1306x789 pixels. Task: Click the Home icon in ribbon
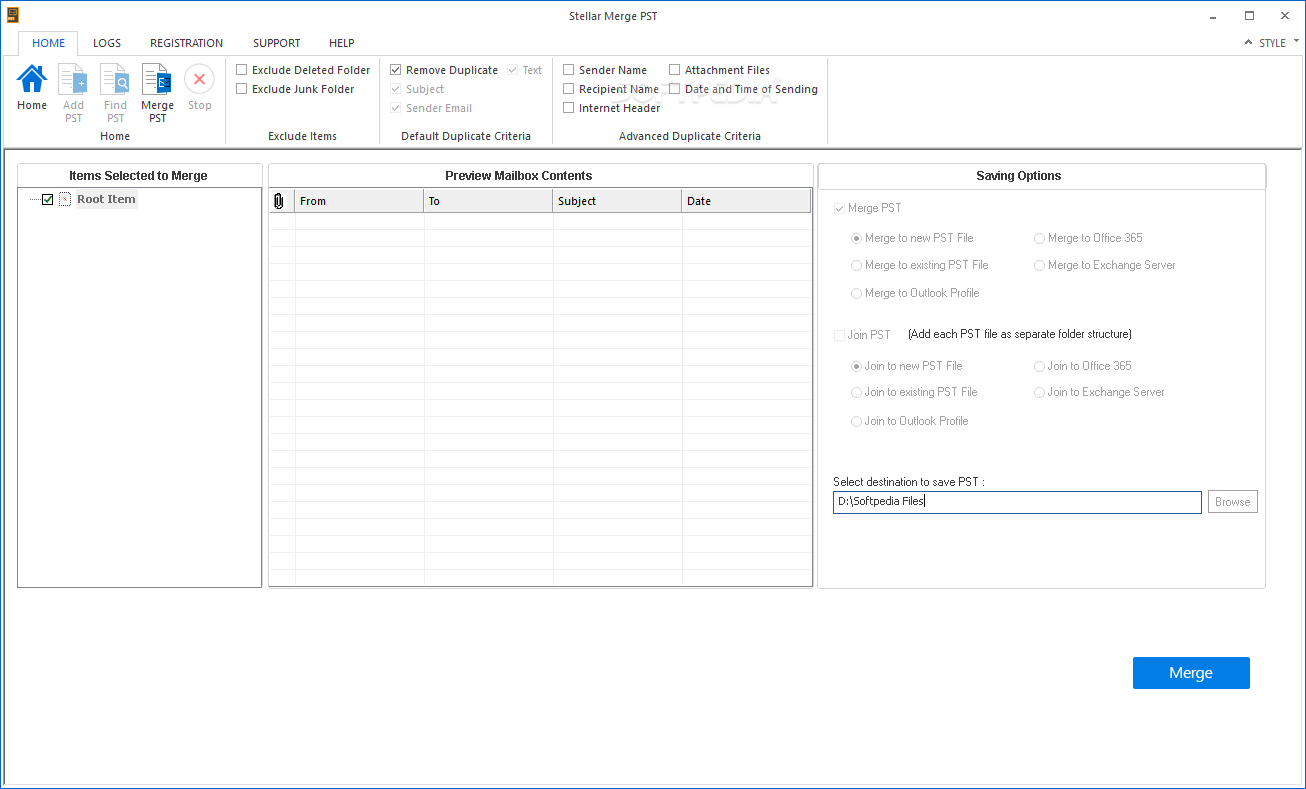click(x=32, y=79)
